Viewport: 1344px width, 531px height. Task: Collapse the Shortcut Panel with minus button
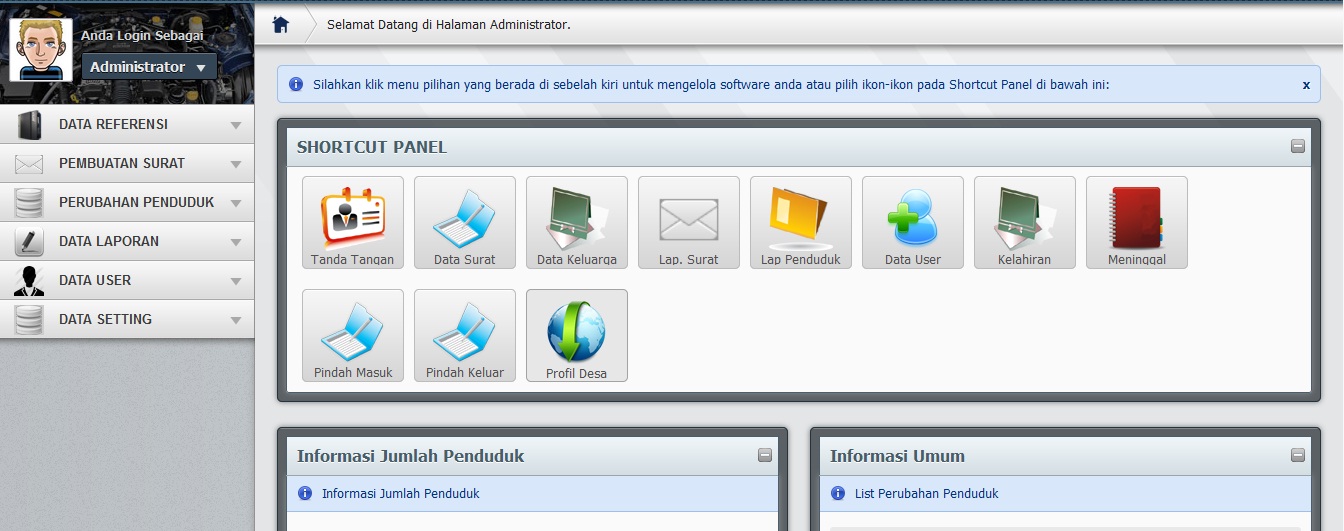pos(1298,146)
